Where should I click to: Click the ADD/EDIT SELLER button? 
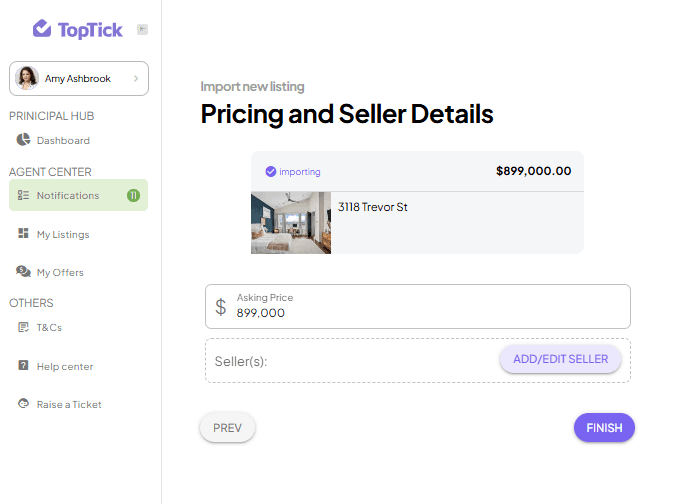click(560, 359)
